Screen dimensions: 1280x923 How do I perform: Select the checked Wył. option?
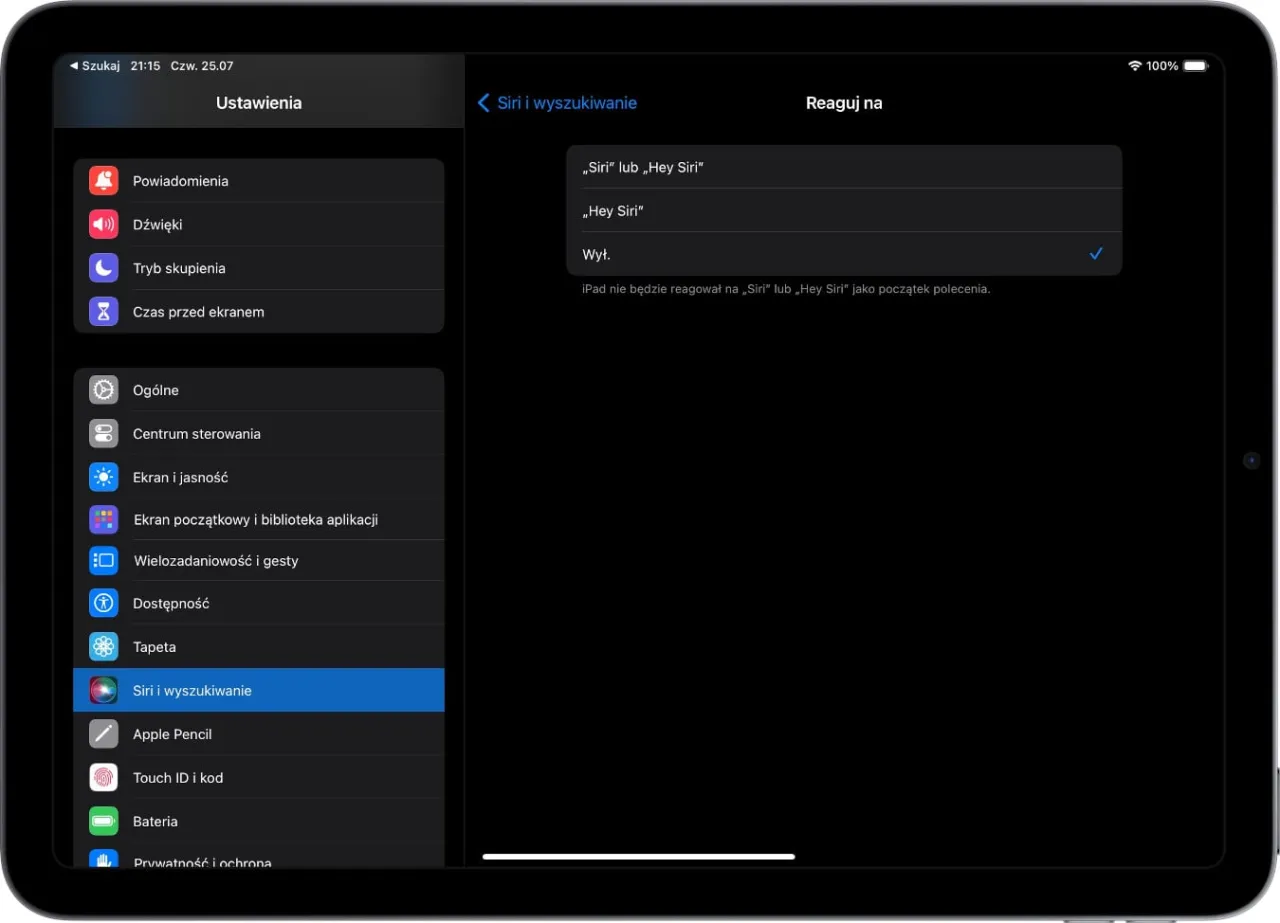(x=843, y=254)
